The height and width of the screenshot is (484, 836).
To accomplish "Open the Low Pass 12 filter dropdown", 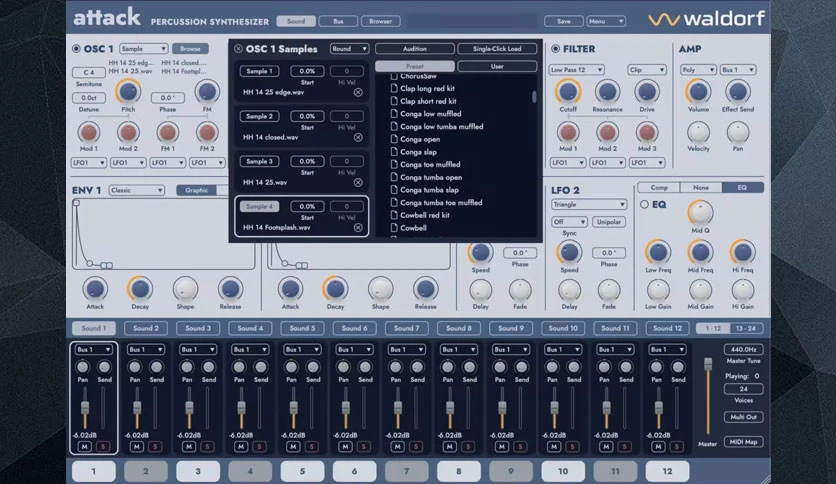I will coord(576,70).
